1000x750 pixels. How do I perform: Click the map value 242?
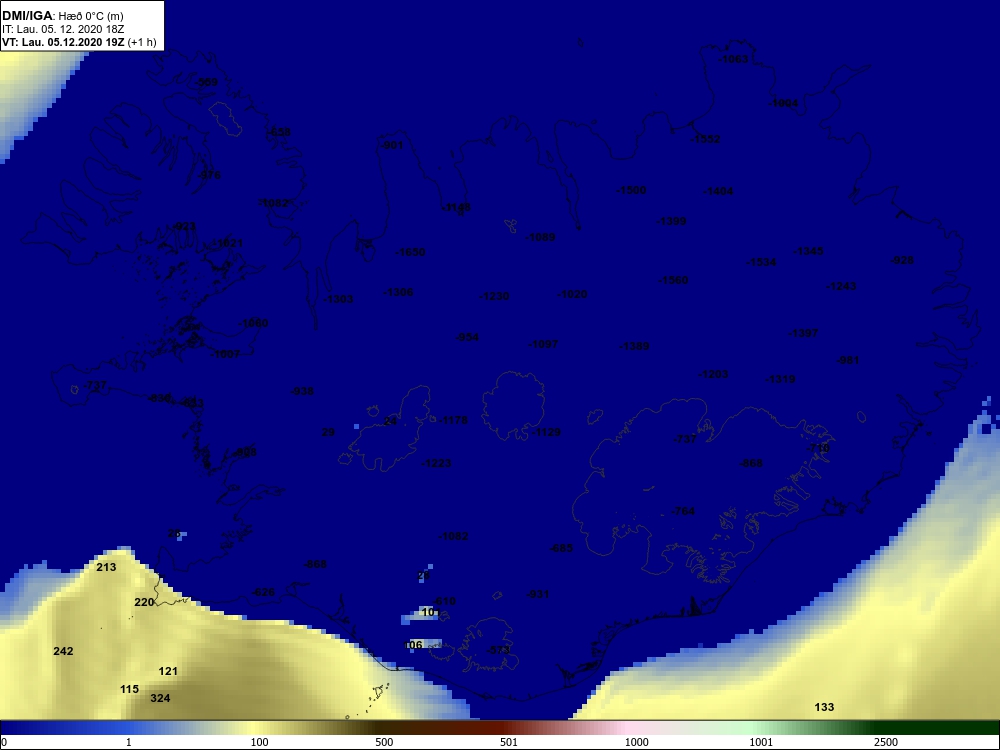click(x=63, y=651)
